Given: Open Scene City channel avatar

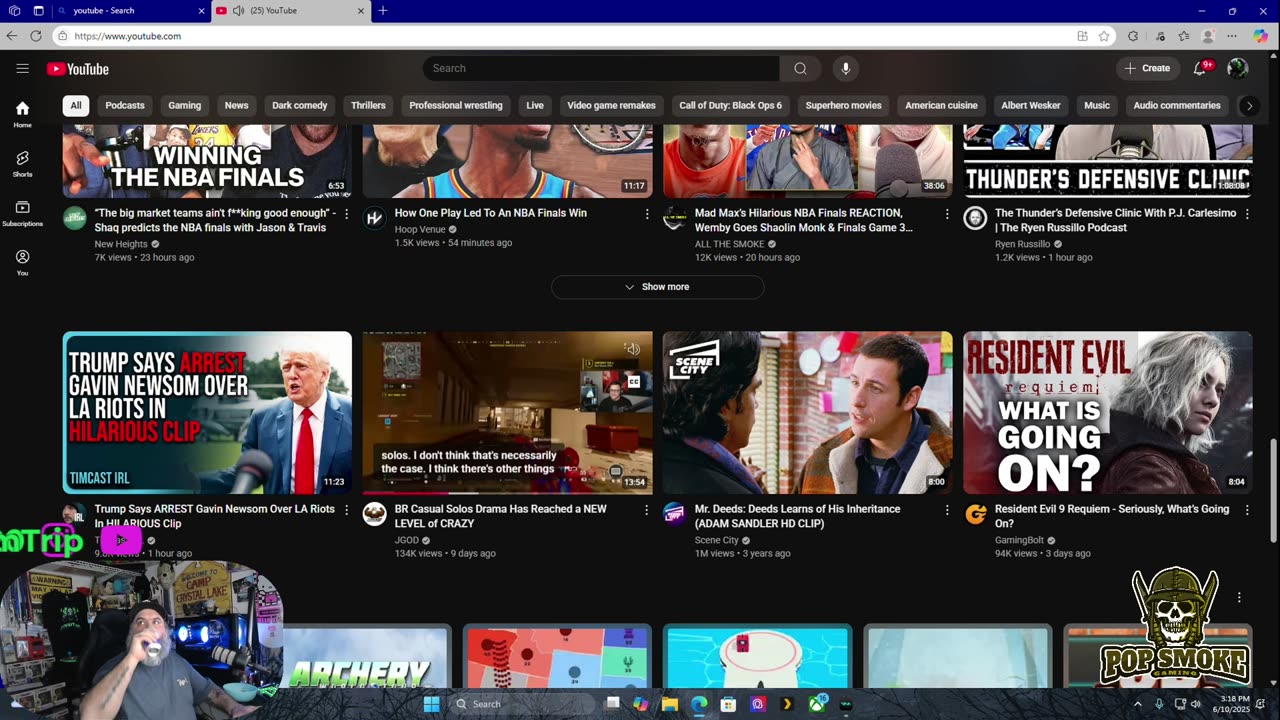Looking at the screenshot, I should [674, 514].
